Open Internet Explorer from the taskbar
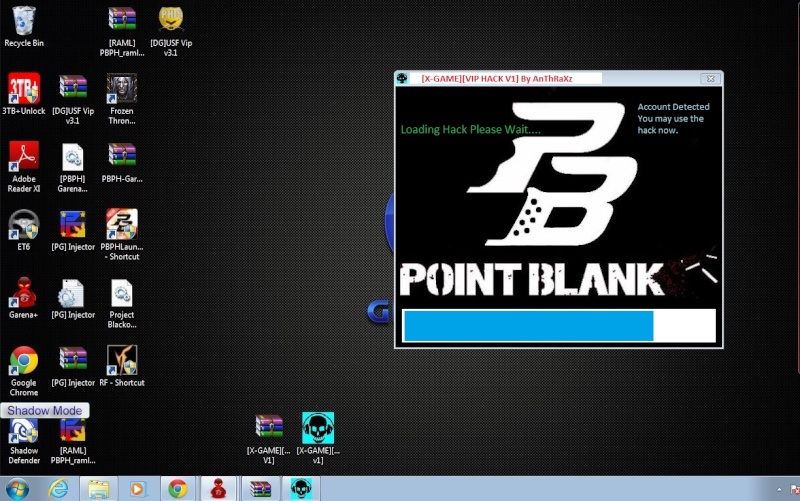 [58, 489]
